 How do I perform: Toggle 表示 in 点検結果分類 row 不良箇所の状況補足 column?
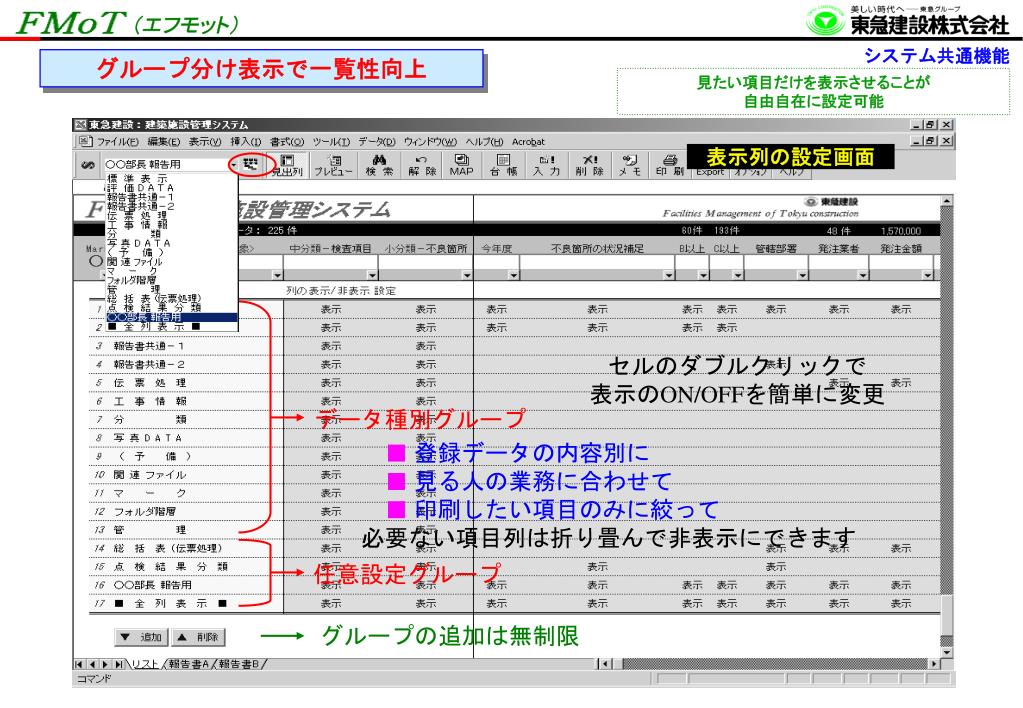tap(597, 567)
